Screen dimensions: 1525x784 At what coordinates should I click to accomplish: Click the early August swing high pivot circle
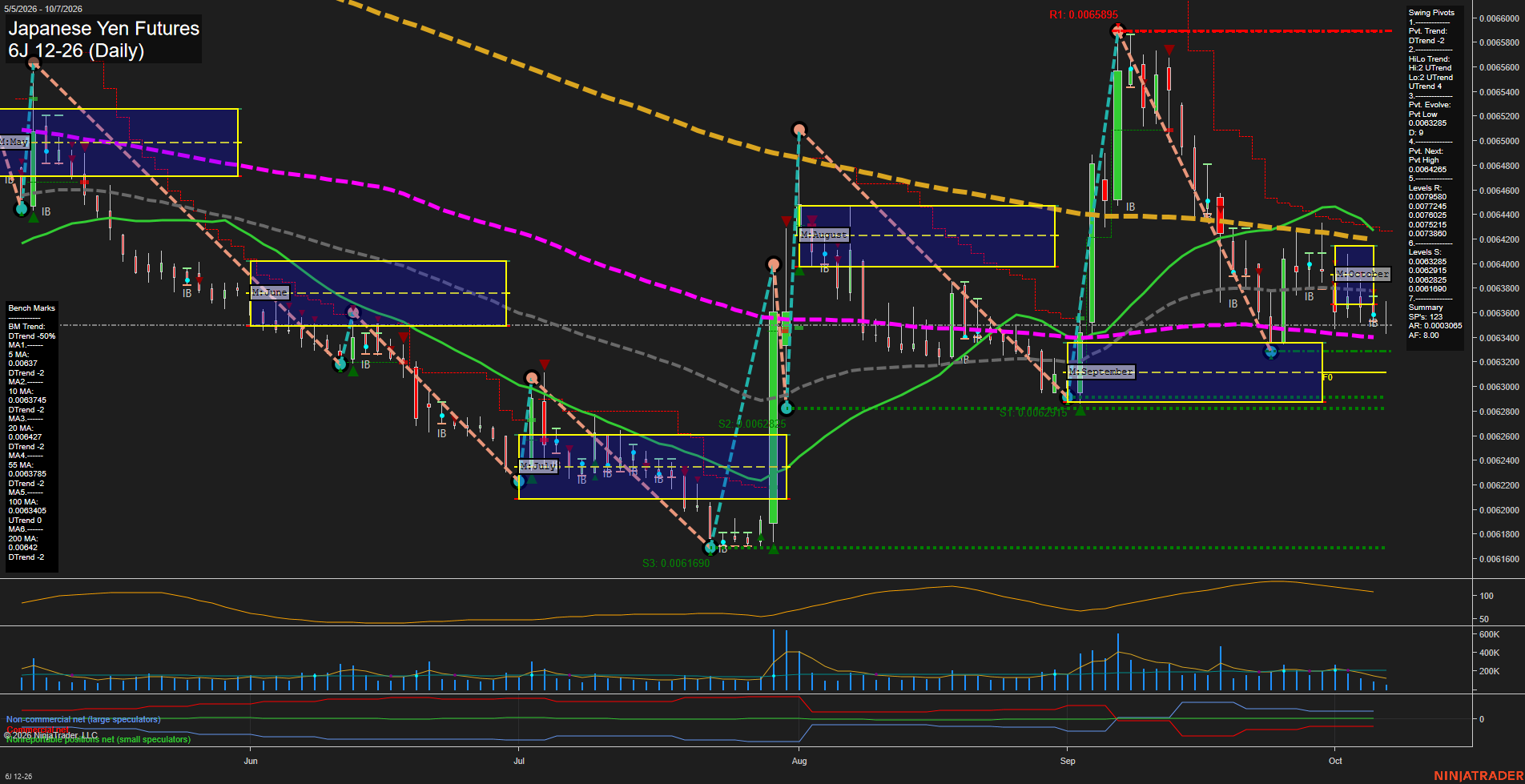(799, 129)
